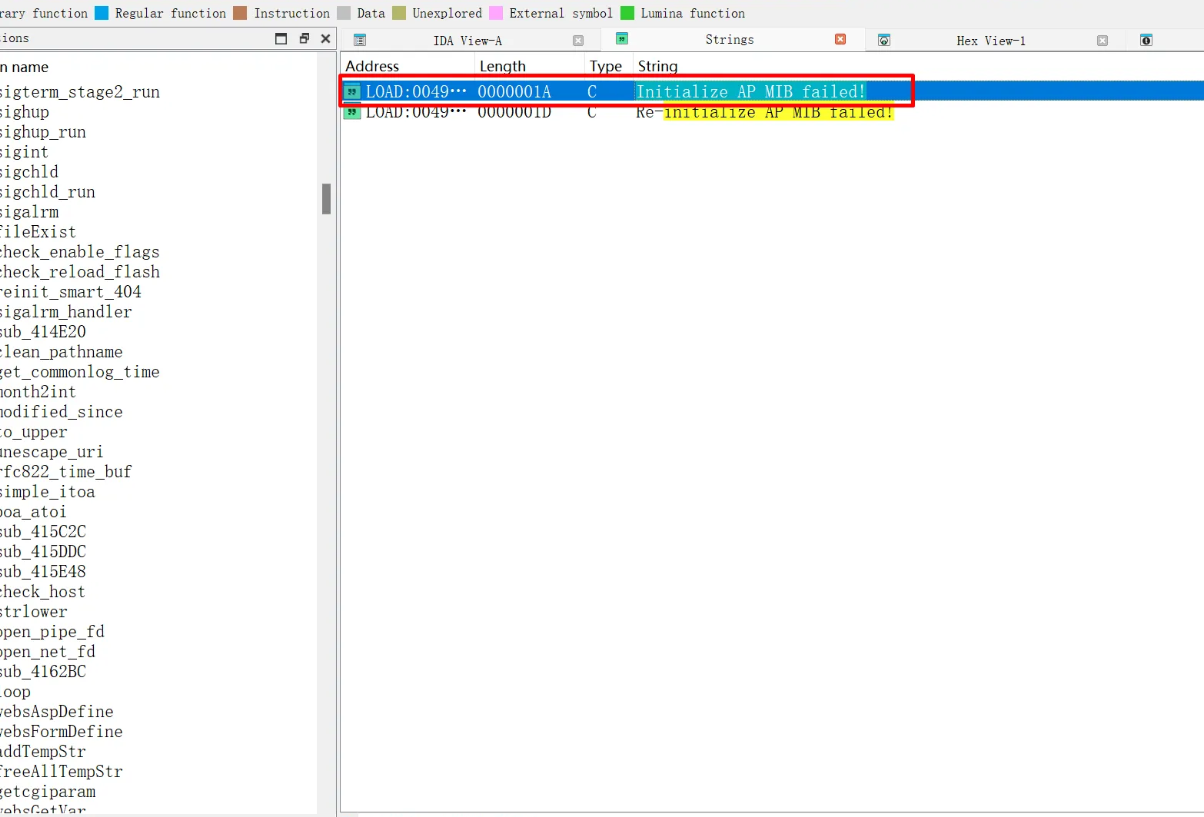
Task: Select the check_reload_flash function
Action: 80,272
